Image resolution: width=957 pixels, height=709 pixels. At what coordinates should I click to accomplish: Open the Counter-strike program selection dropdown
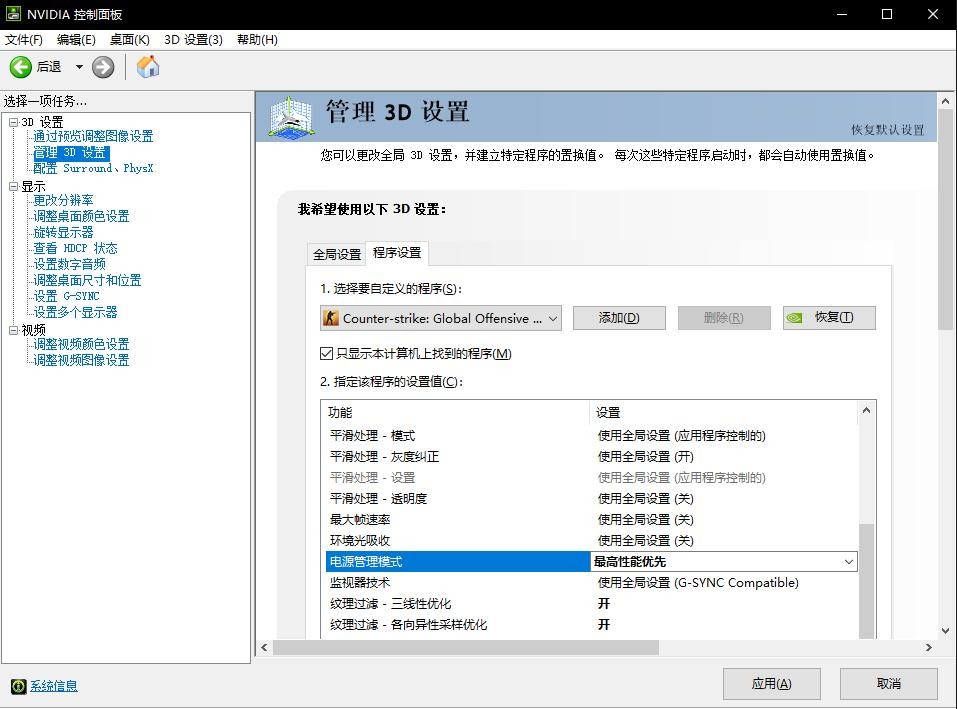point(441,318)
